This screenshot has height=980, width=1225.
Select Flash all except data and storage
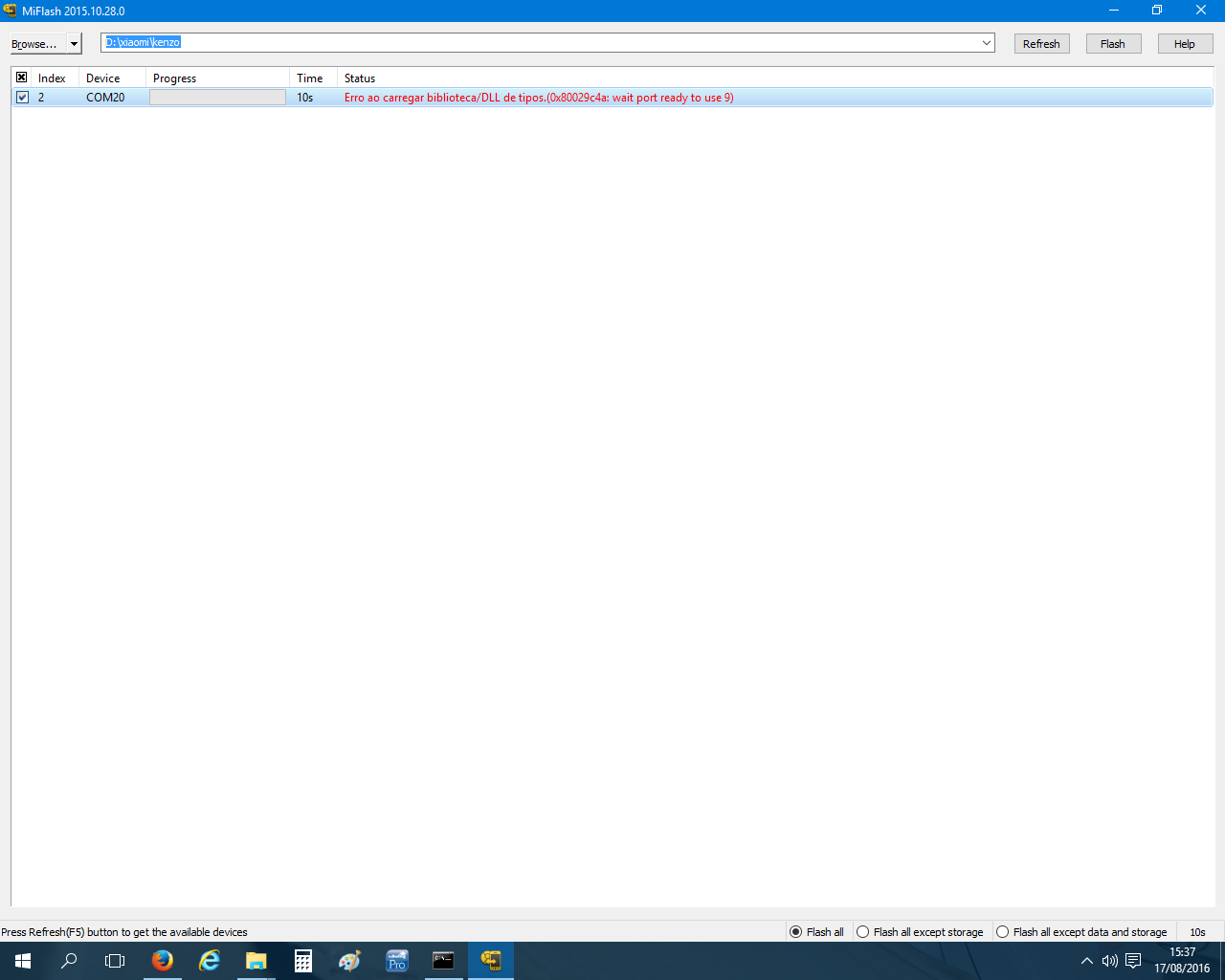coord(1081,932)
